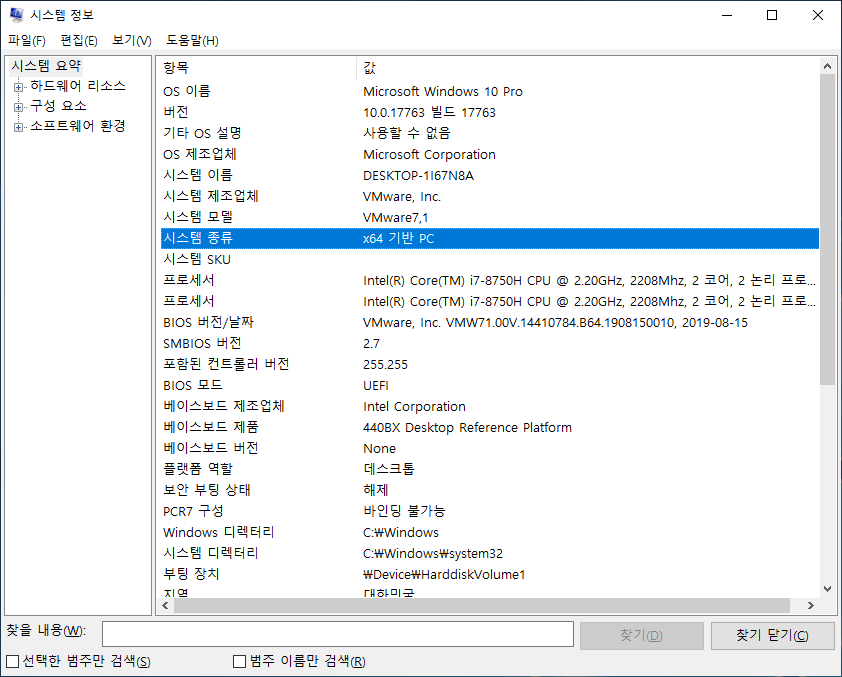842x677 pixels.
Task: Select the BIOS 버전/날짜 row
Action: tap(490, 323)
